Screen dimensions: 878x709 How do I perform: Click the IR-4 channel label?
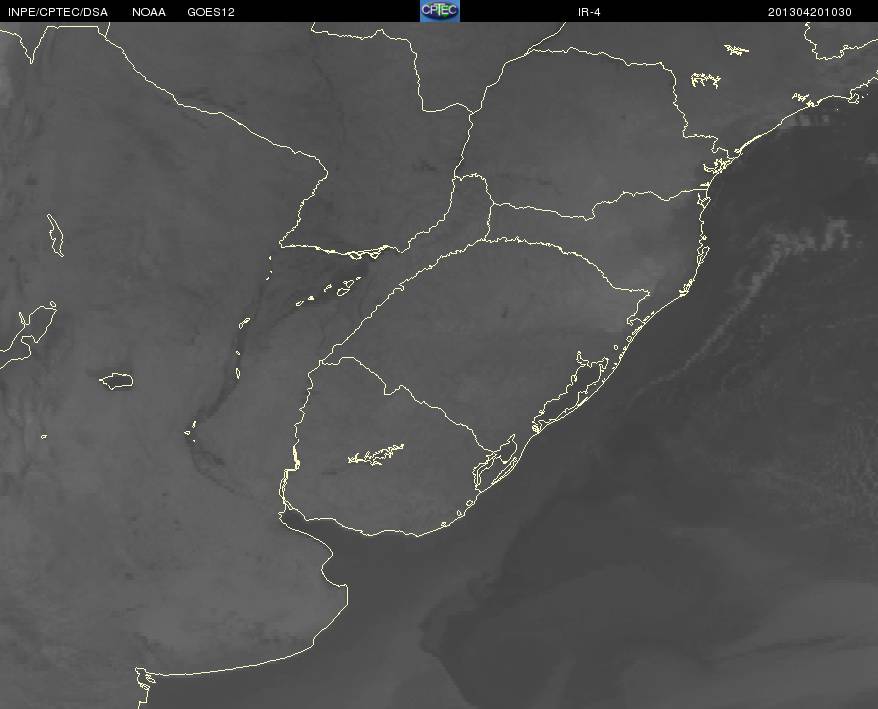(x=589, y=12)
